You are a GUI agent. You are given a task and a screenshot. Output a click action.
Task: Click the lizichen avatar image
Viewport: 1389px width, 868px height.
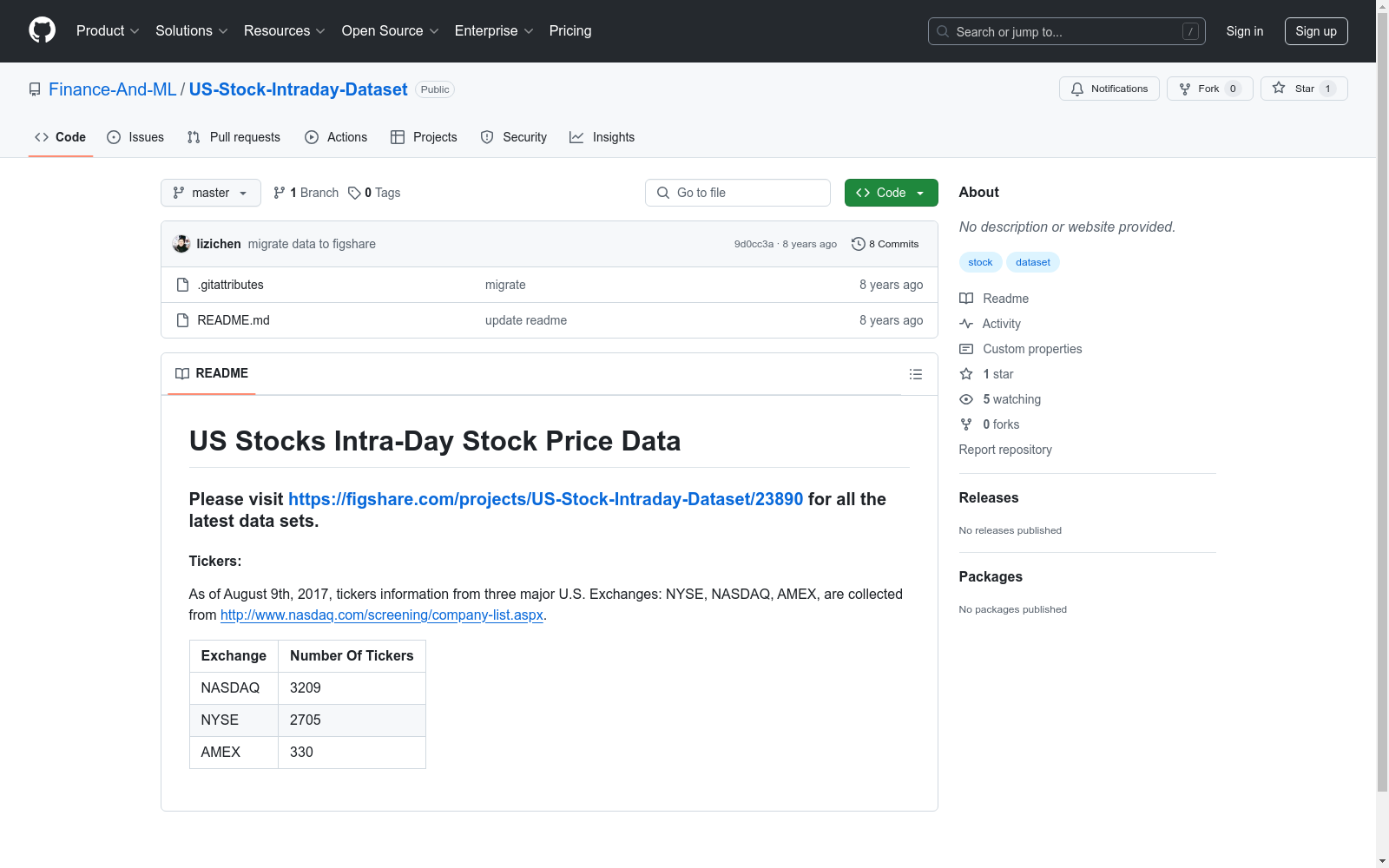click(x=181, y=244)
